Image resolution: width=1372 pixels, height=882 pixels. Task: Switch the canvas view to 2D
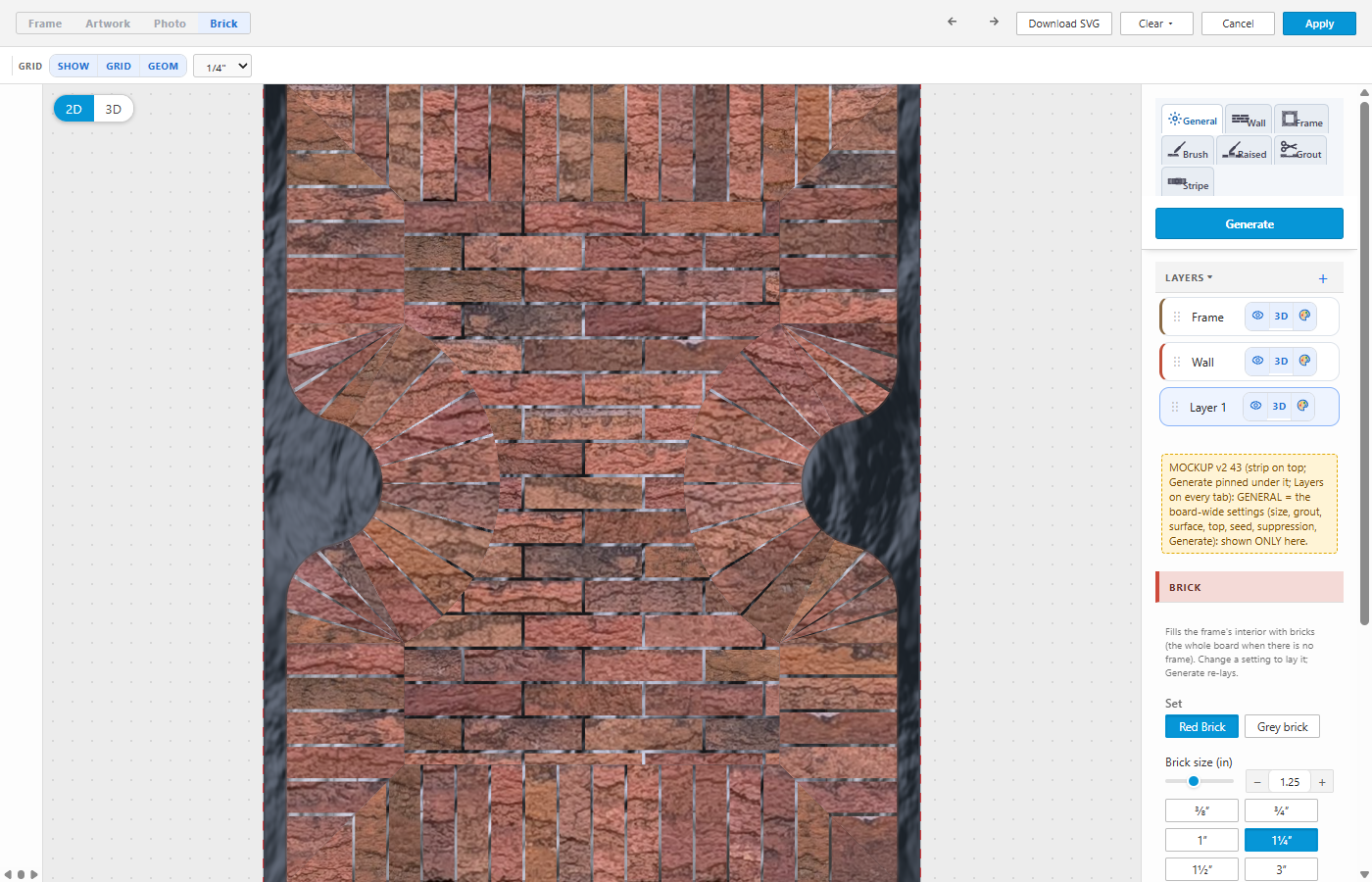click(x=73, y=109)
